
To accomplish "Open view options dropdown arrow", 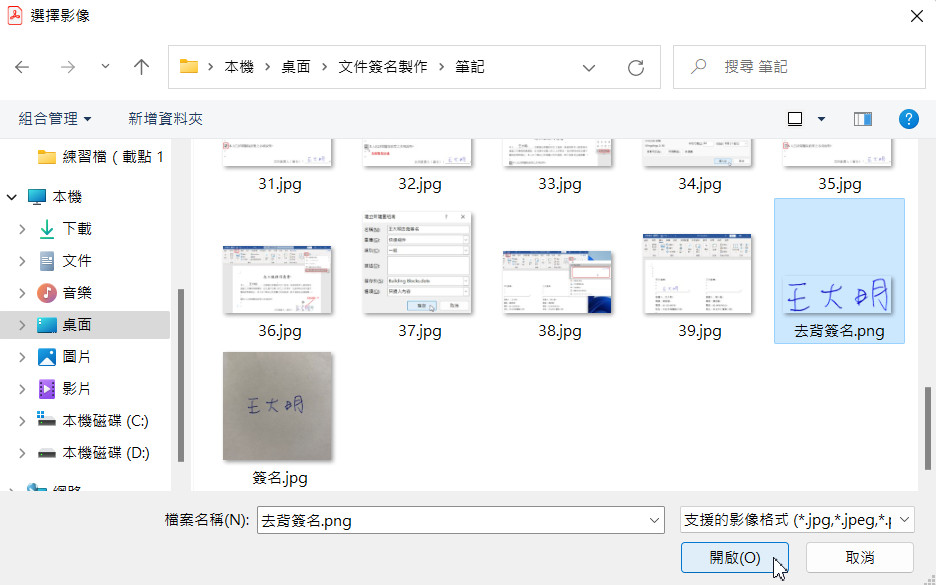I will pyautogui.click(x=821, y=119).
